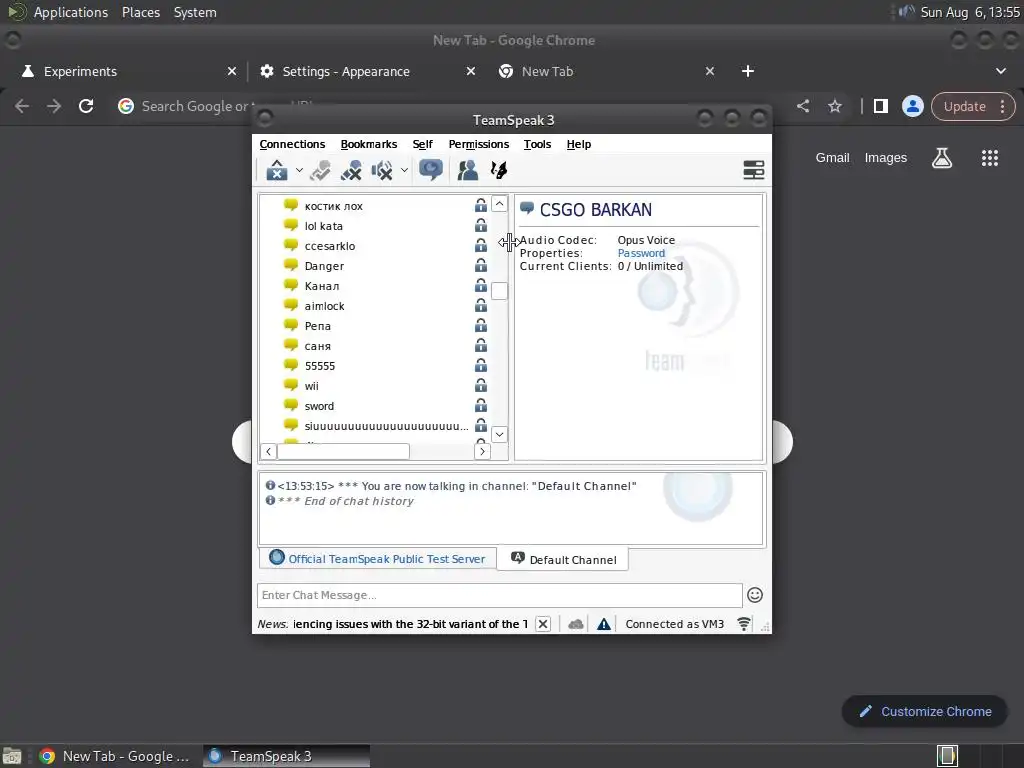
Task: Open the Self menu
Action: point(423,144)
